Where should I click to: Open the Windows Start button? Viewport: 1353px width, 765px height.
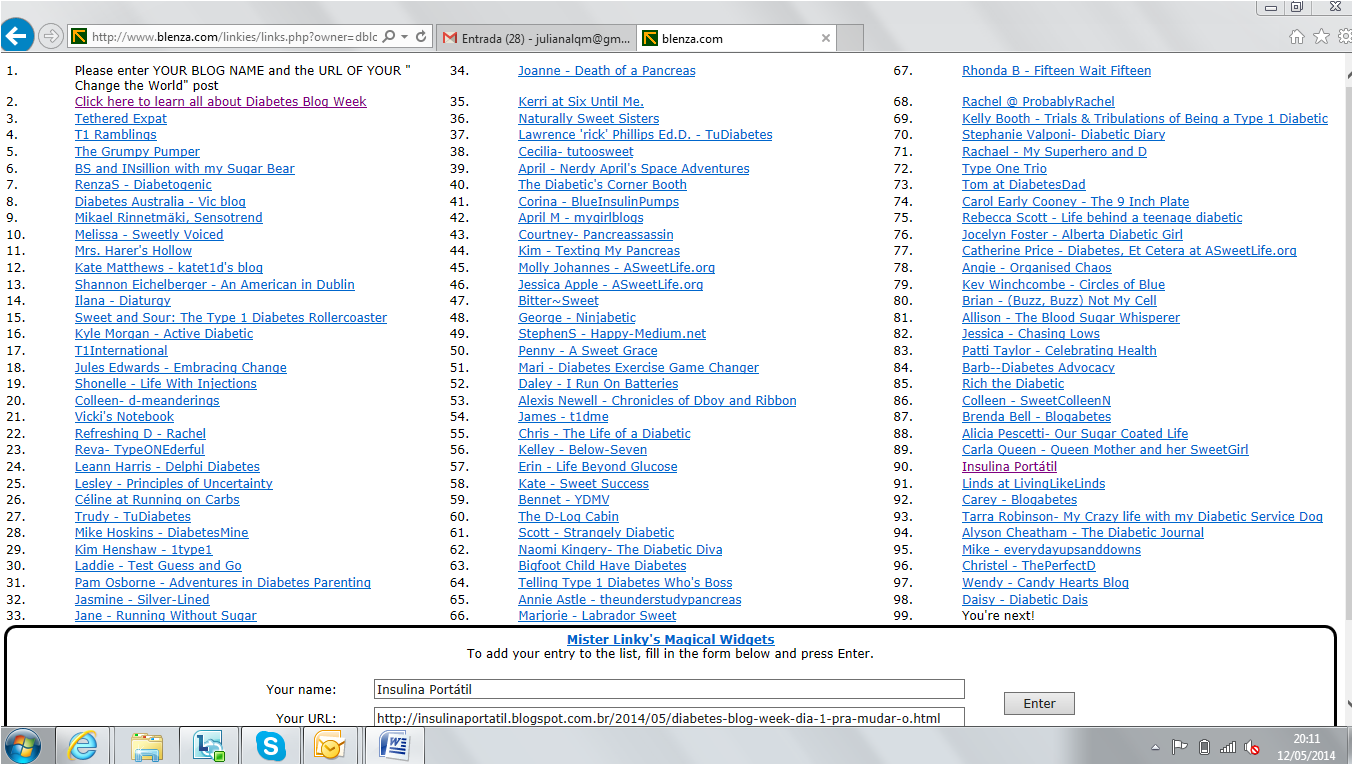coord(22,746)
